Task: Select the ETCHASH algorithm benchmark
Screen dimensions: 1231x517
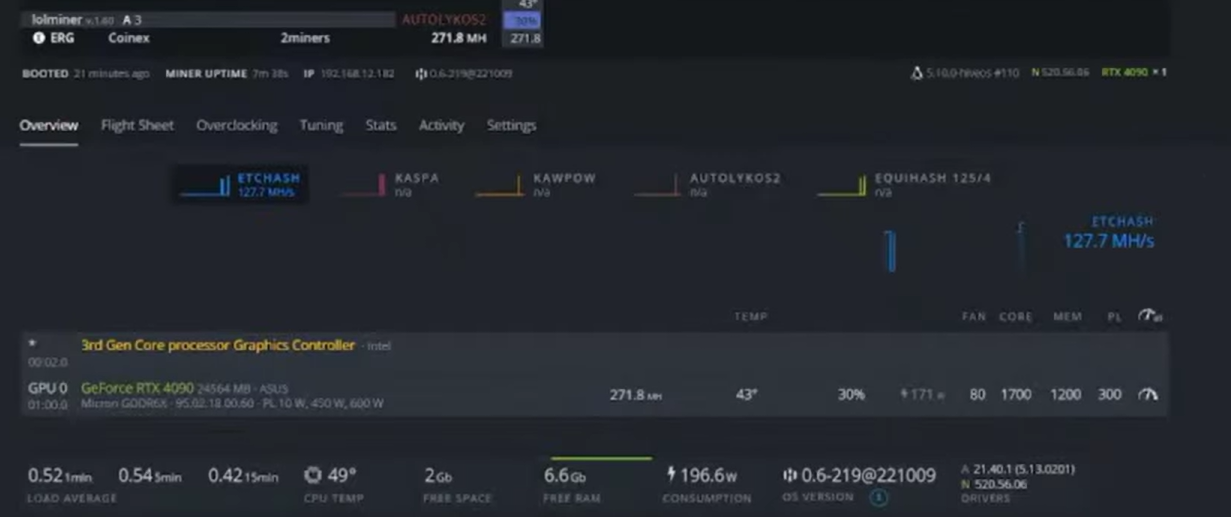Action: point(241,184)
